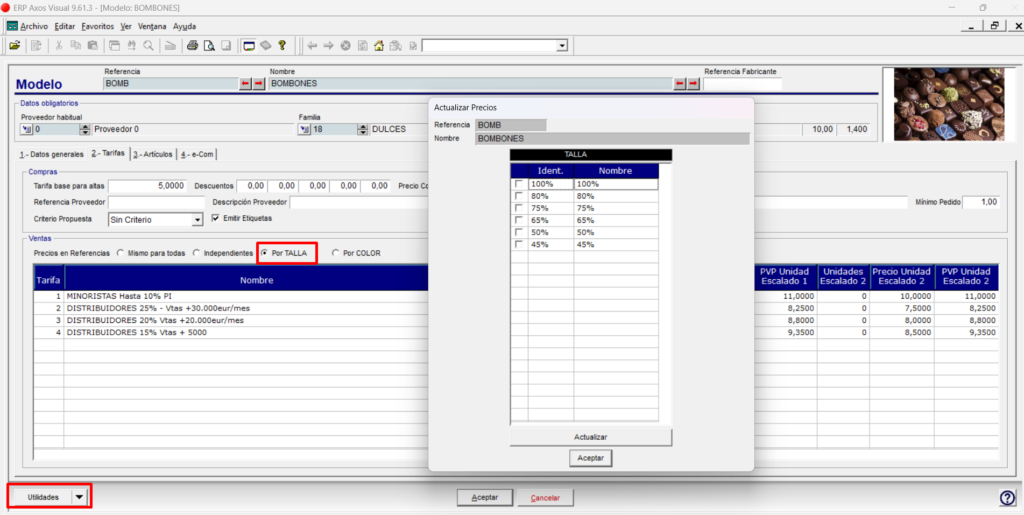Click the home icon in navigation toolbar
The width and height of the screenshot is (1024, 515).
(378, 46)
